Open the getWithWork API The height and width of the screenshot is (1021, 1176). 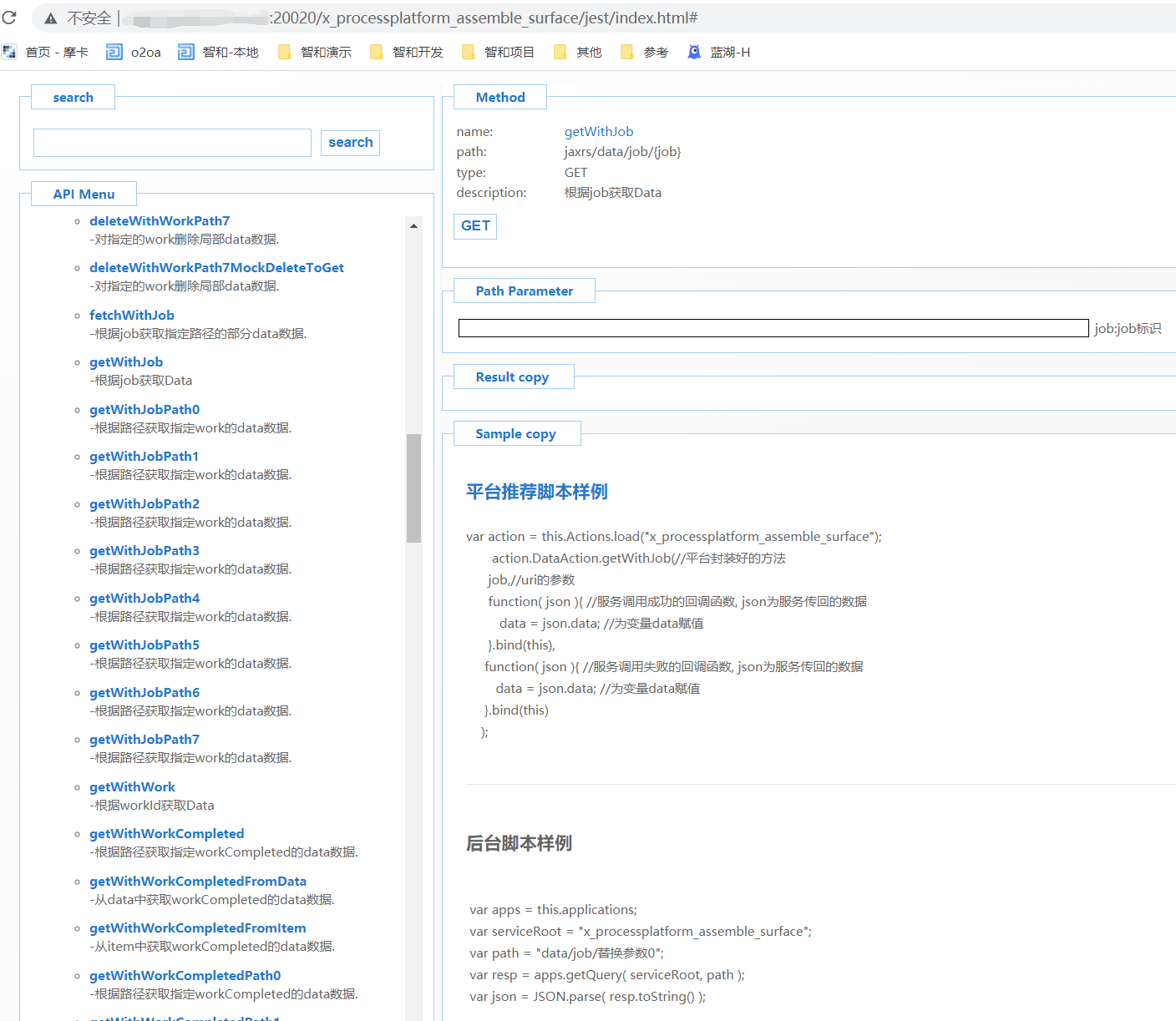(x=133, y=787)
